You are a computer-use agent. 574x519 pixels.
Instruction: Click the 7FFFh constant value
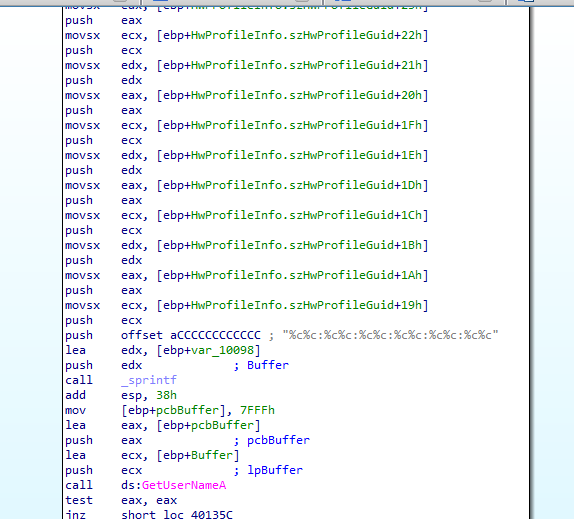pos(257,410)
